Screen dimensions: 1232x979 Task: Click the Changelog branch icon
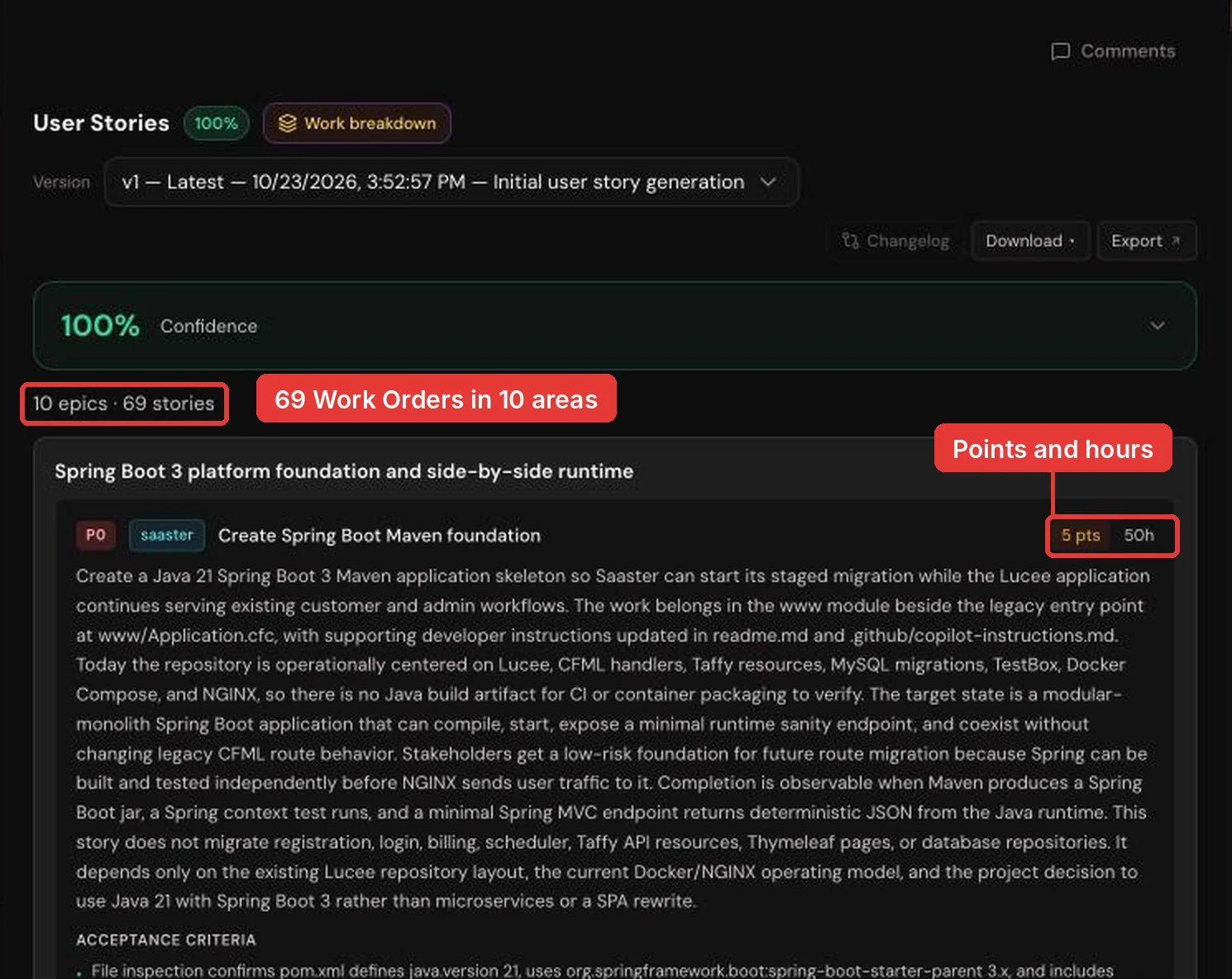850,241
